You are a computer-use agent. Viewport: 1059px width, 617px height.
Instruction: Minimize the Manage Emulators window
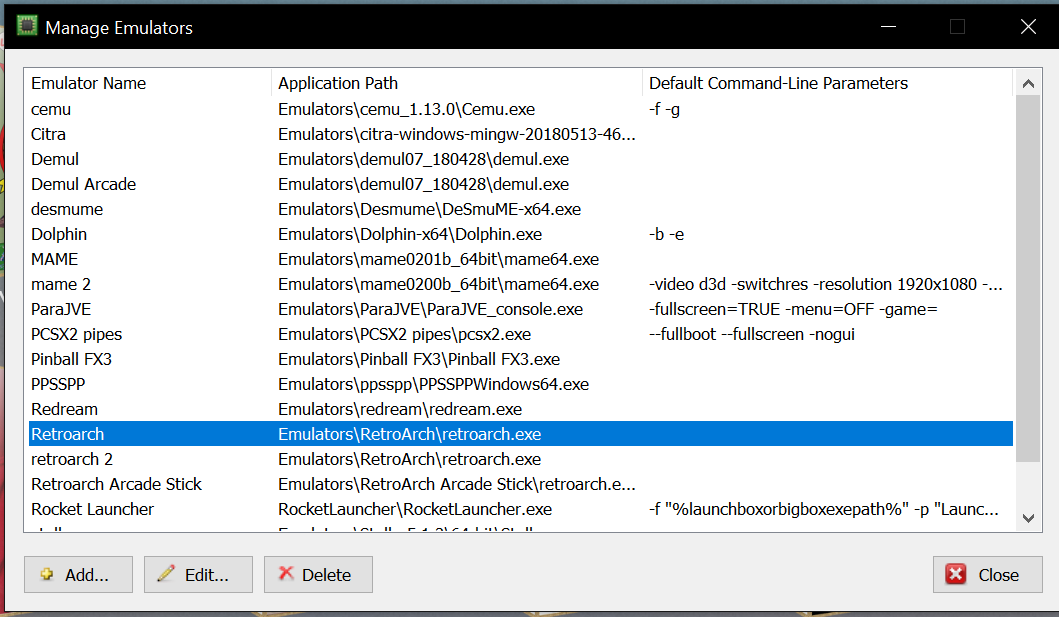pyautogui.click(x=888, y=27)
